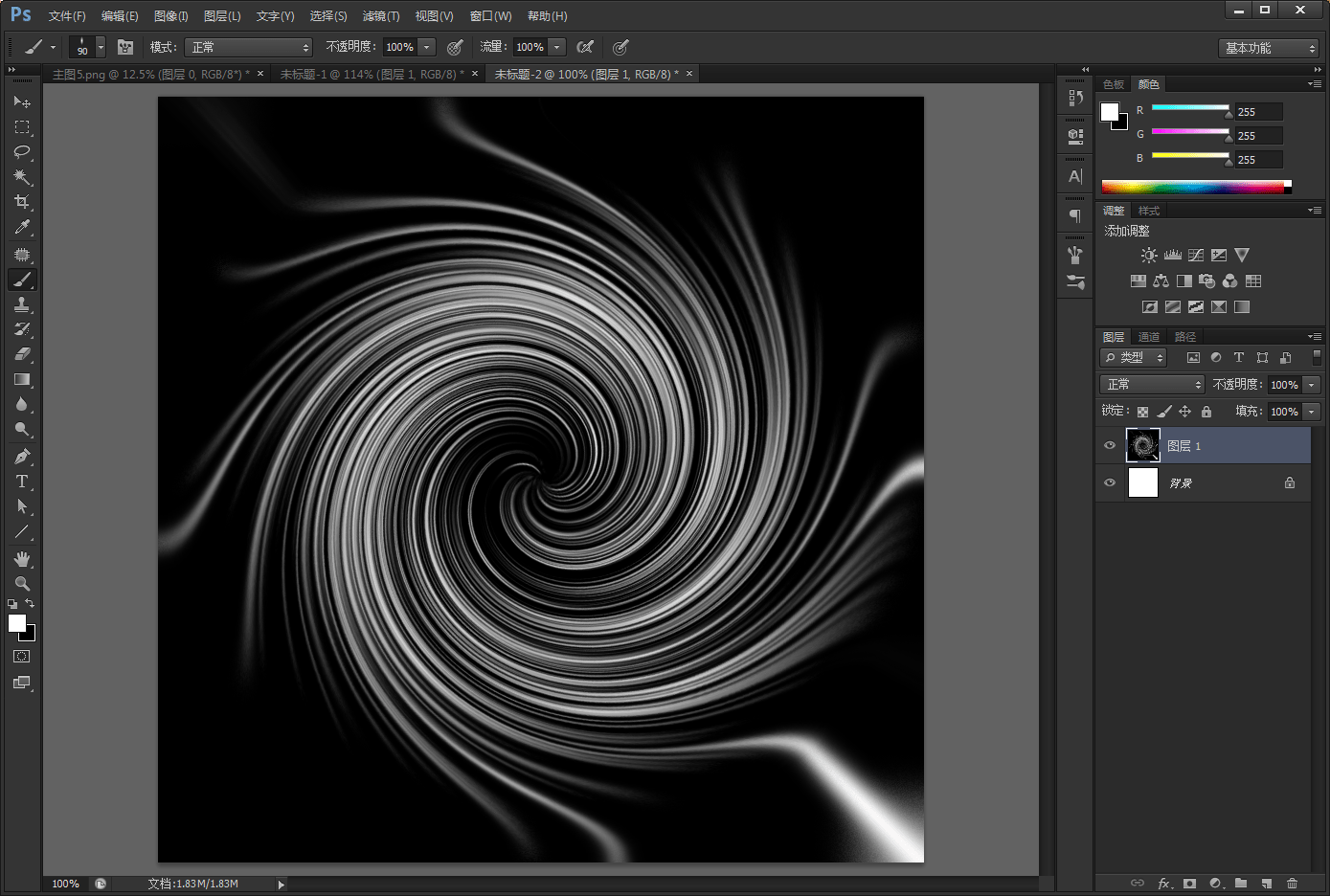Swap foreground and background colors
This screenshot has width=1330, height=896.
click(30, 604)
